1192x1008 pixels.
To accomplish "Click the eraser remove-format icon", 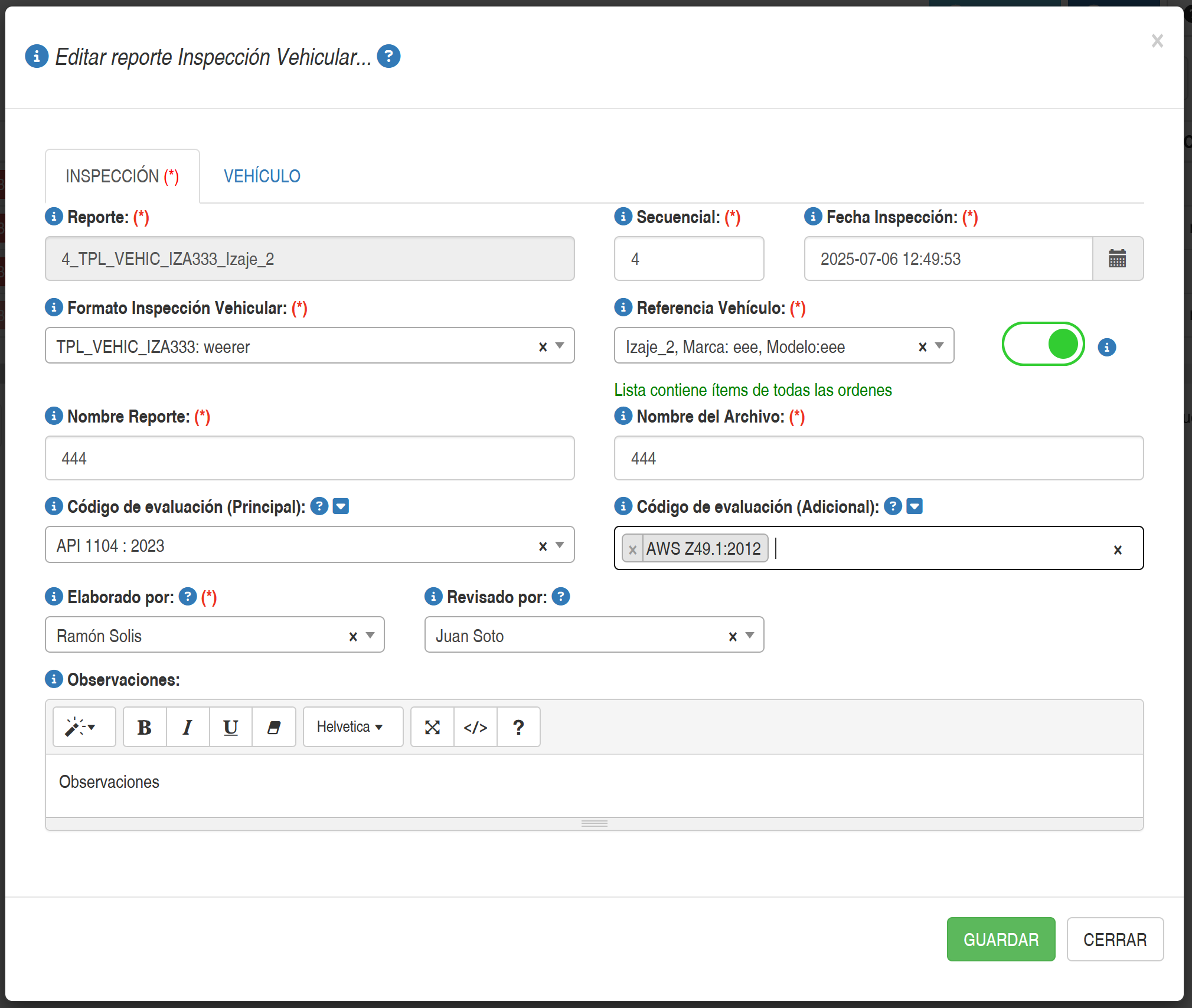I will [x=273, y=727].
